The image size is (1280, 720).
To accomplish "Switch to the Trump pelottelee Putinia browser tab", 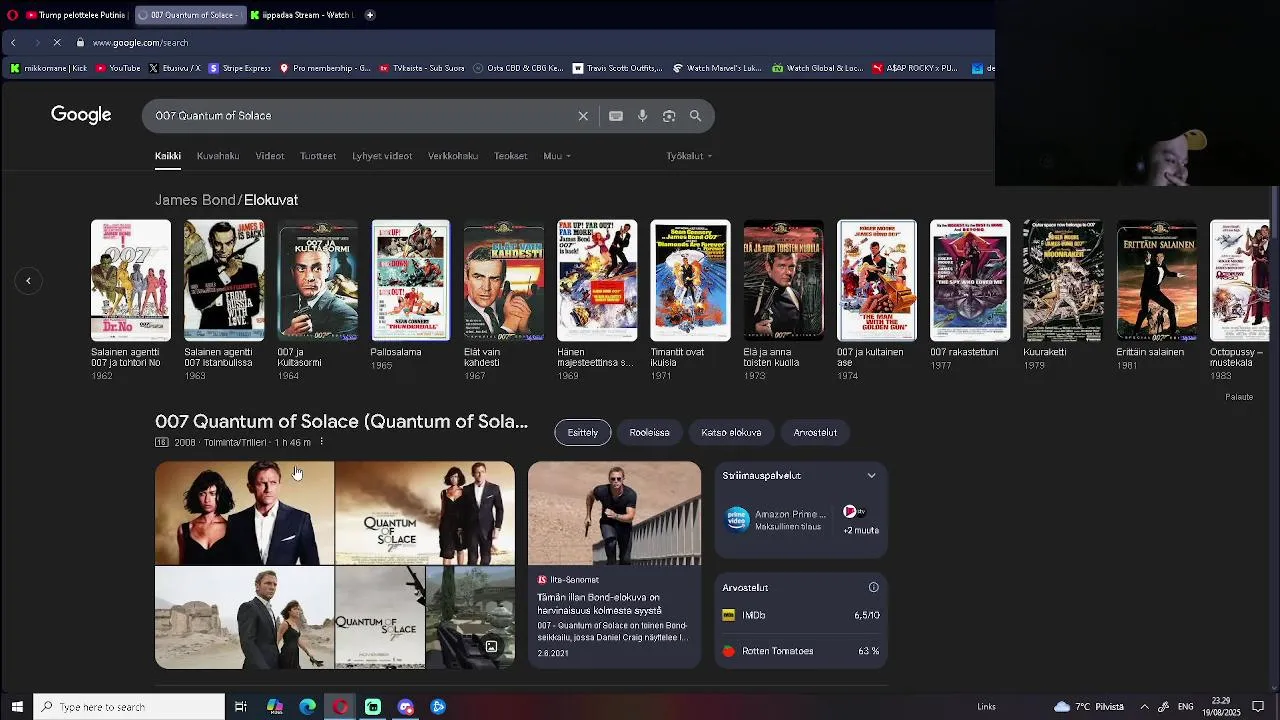I will point(76,15).
